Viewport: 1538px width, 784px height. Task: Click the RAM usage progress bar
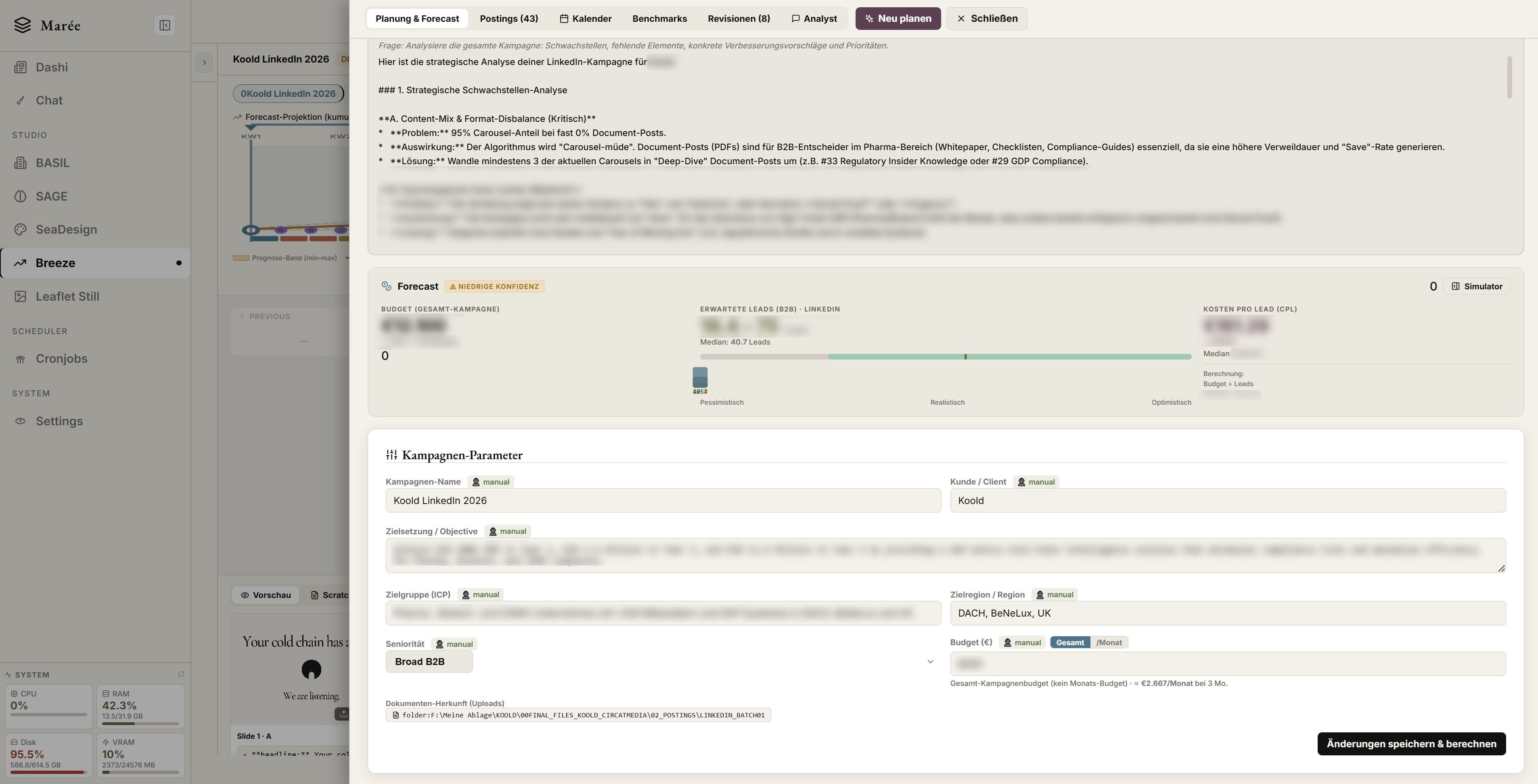pyautogui.click(x=140, y=724)
